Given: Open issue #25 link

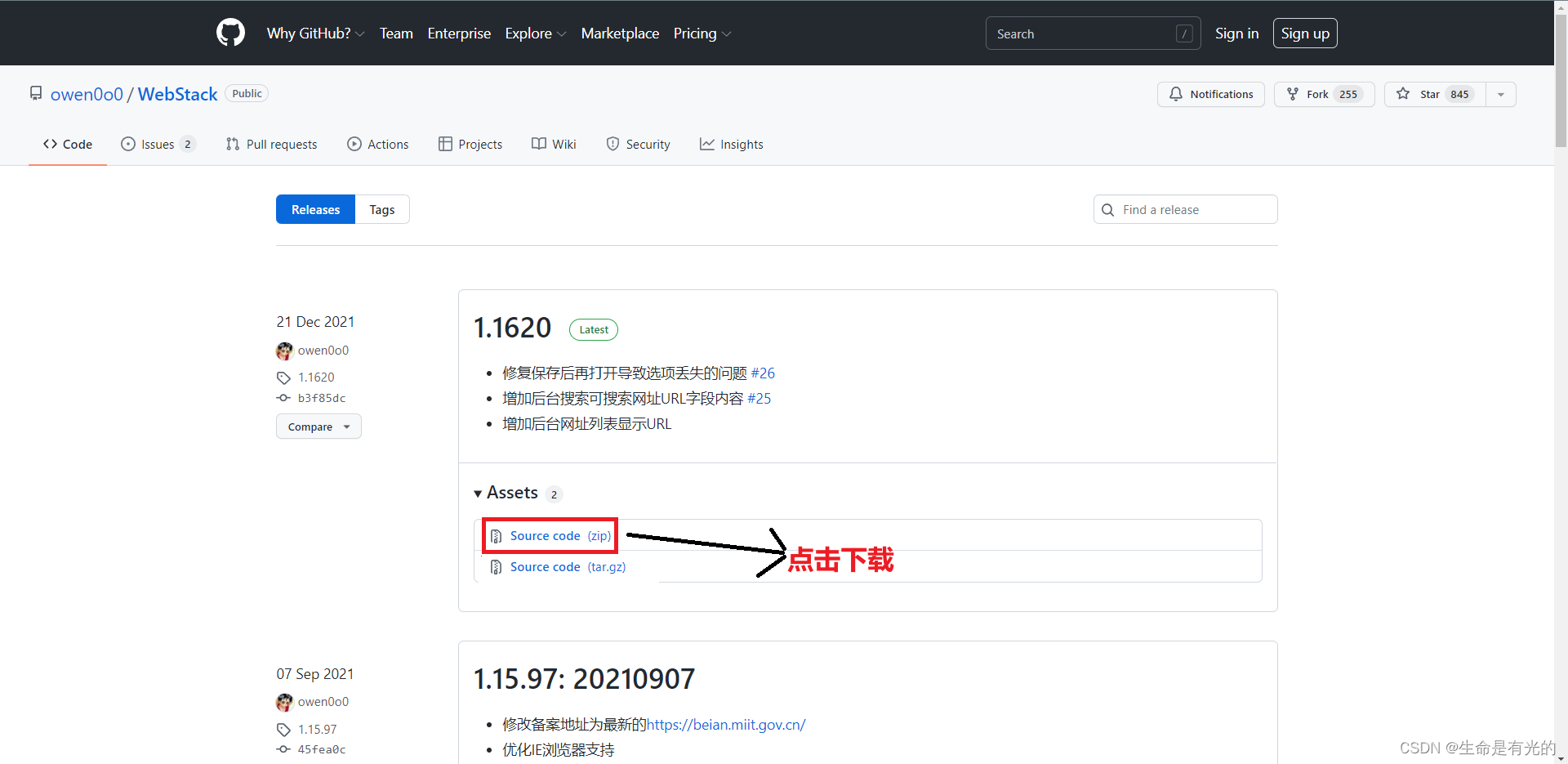Looking at the screenshot, I should [x=759, y=399].
